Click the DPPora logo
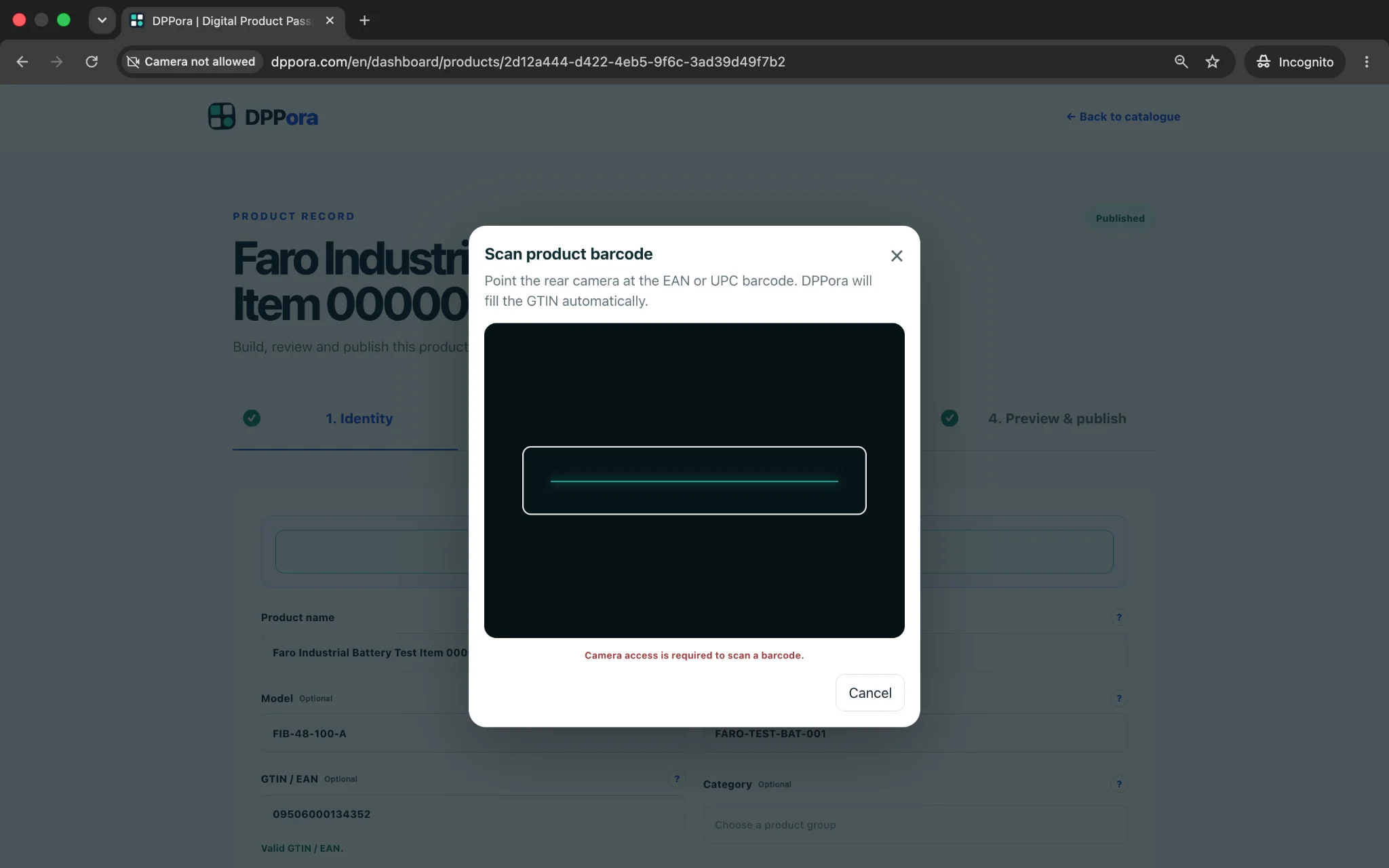The height and width of the screenshot is (868, 1389). [262, 117]
